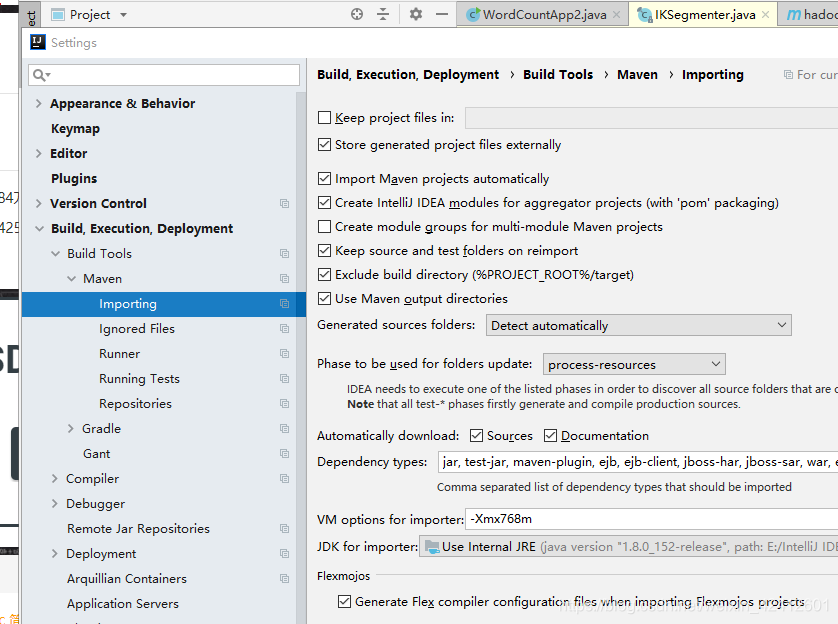838x624 pixels.
Task: Click the search magnifier icon in Settings
Action: [x=40, y=75]
